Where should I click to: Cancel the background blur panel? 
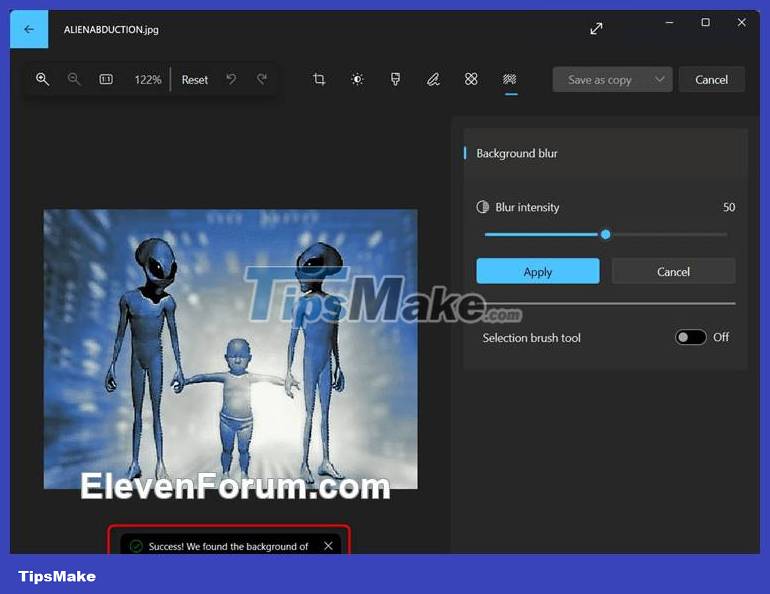[673, 271]
